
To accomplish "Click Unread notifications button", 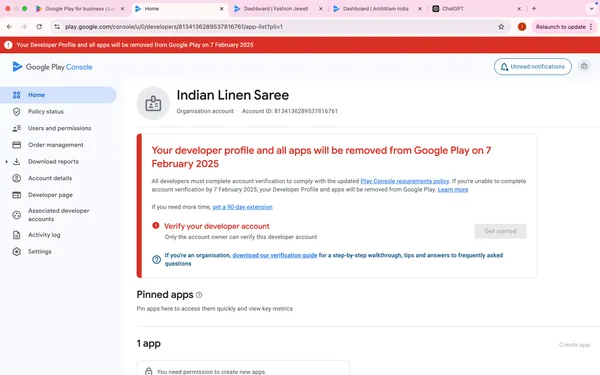I will coord(533,67).
